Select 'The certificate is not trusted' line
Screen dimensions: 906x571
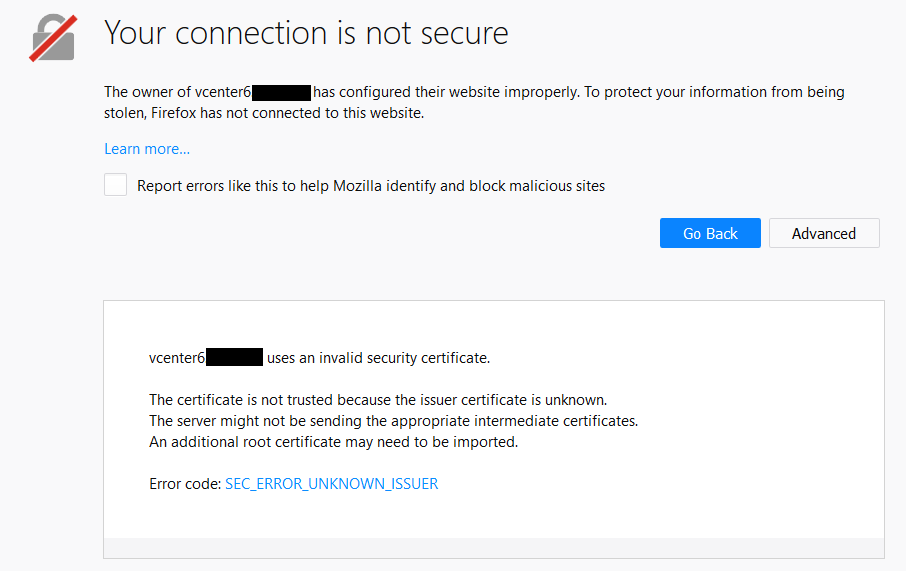click(x=378, y=400)
